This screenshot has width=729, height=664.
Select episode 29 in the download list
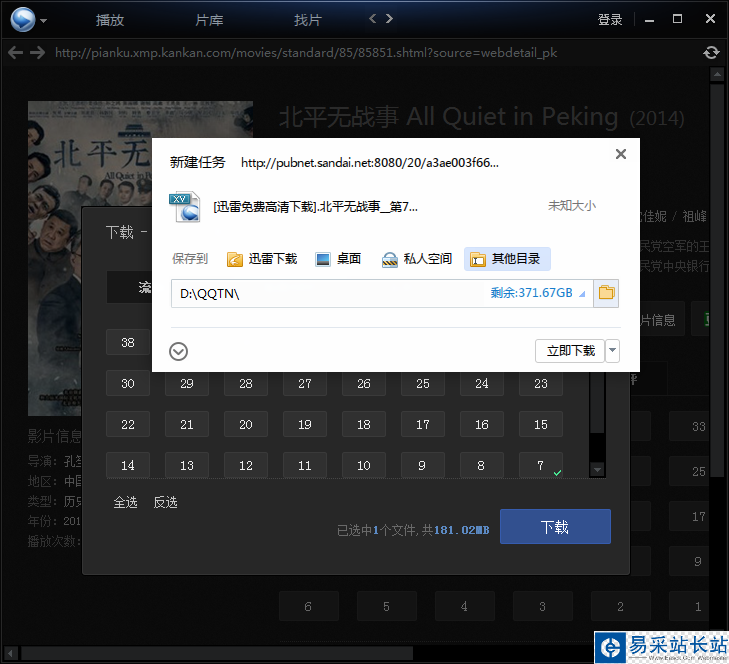187,383
